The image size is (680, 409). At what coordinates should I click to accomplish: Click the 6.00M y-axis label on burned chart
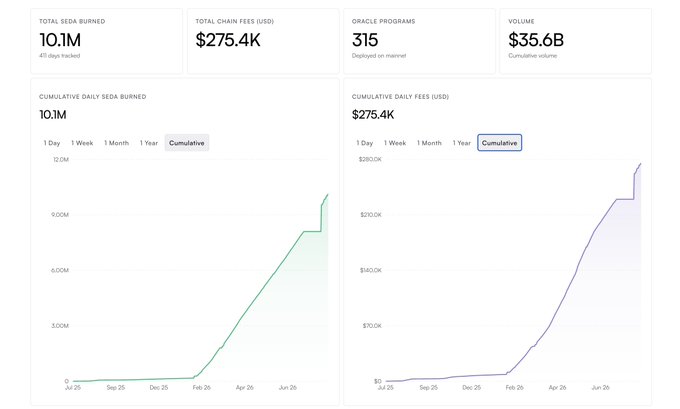[x=60, y=270]
